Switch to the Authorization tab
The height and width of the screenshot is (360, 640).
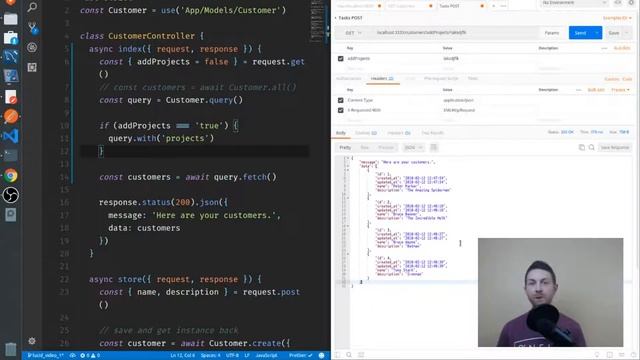coord(349,78)
